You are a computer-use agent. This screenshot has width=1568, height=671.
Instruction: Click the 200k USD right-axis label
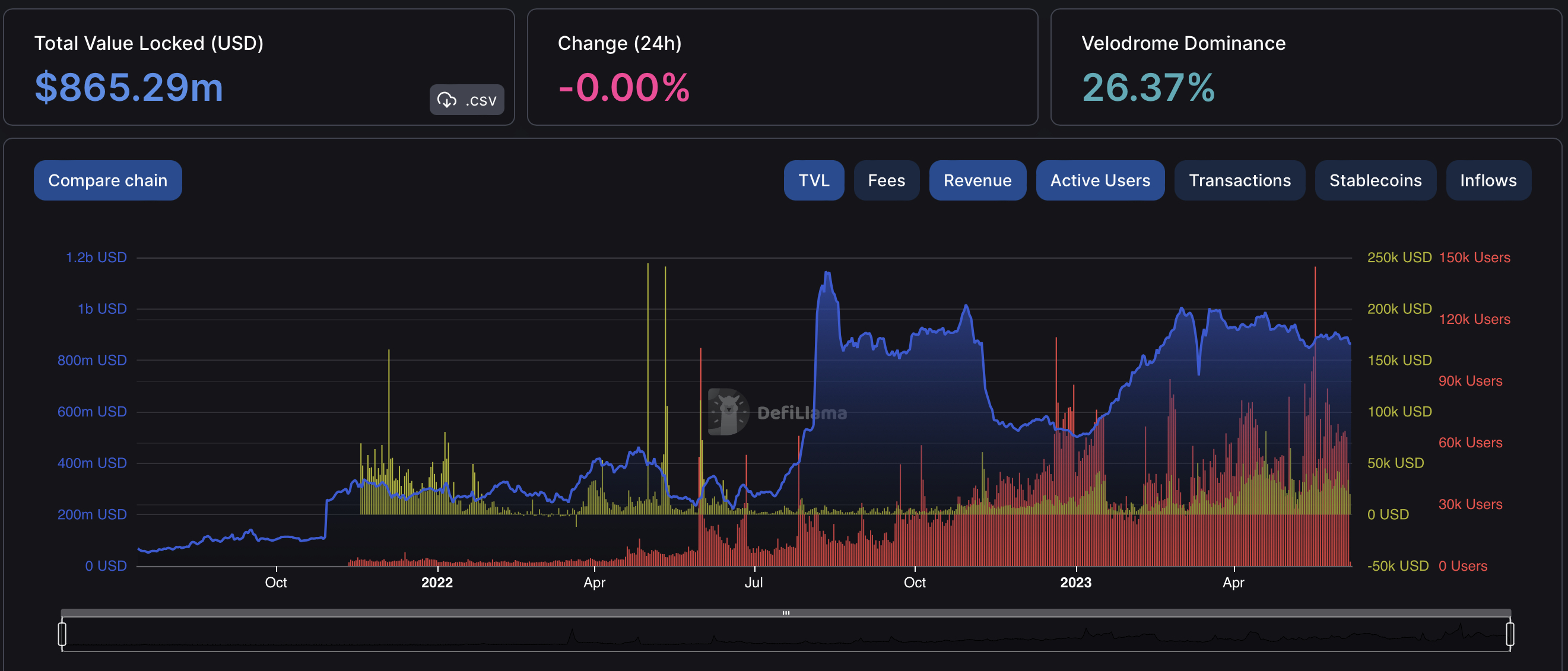coord(1399,309)
